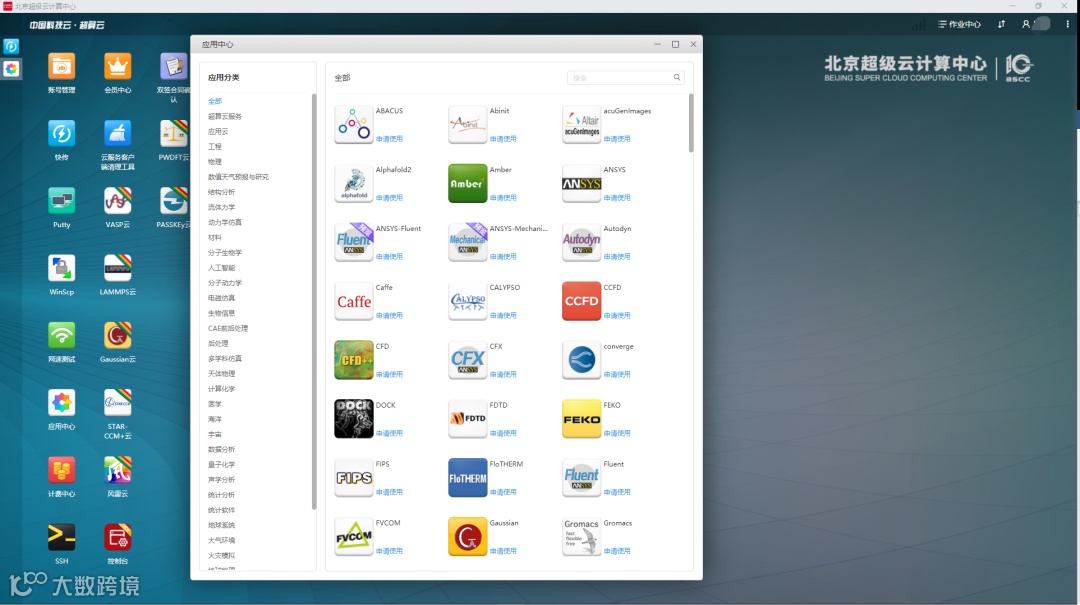Click the transfer arrows icon in top bar
The image size is (1080, 605).
[1001, 24]
